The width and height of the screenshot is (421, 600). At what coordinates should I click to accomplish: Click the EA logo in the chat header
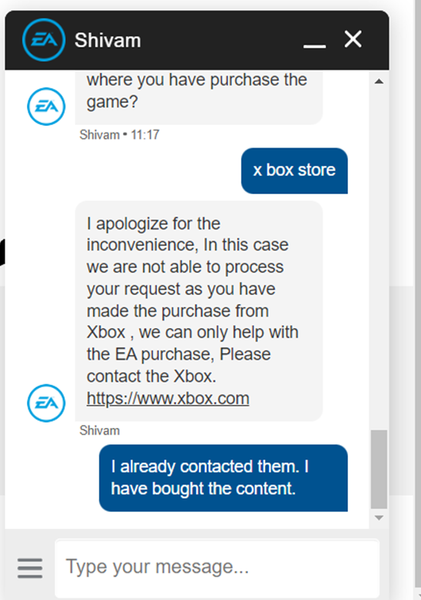click(44, 40)
